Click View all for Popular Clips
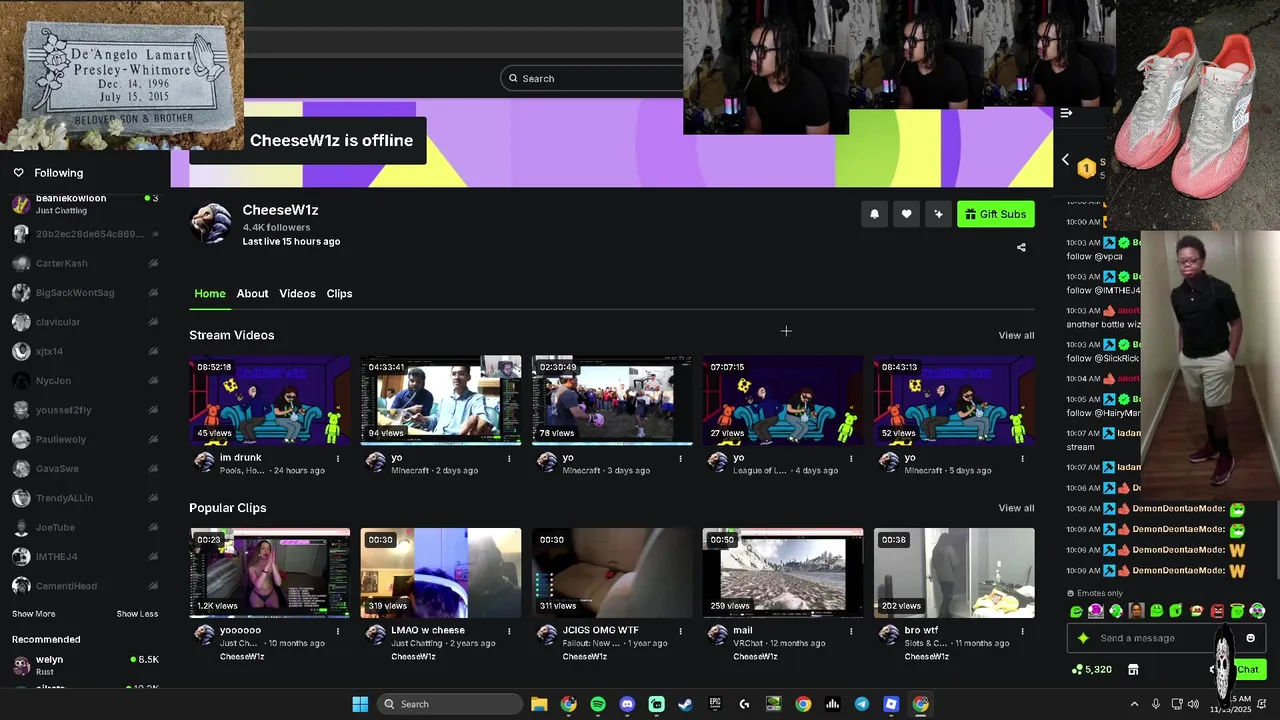Screen dimensions: 1280x720 pyautogui.click(x=1016, y=508)
